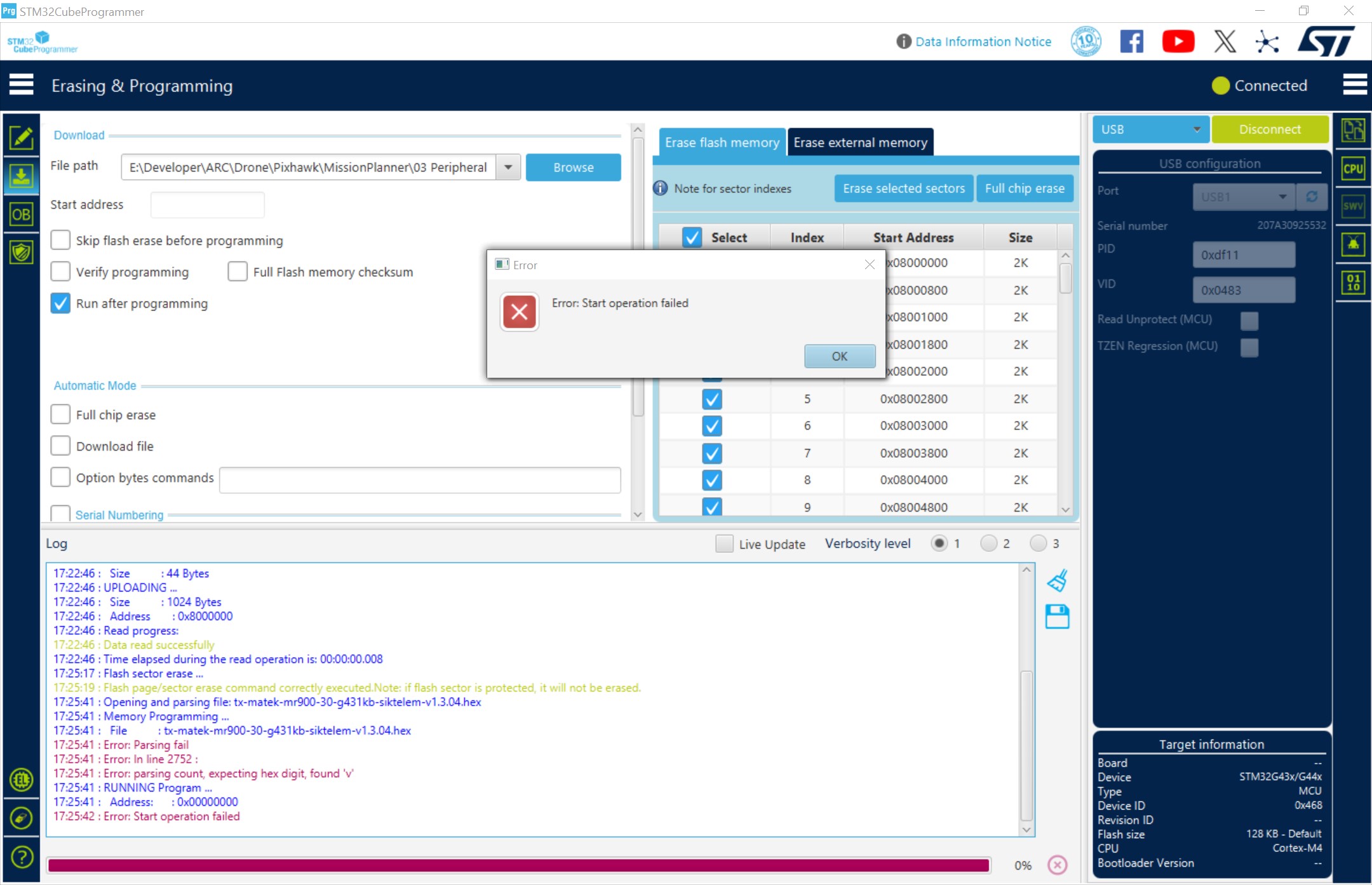
Task: Open the Memory & File editing sidebar icon
Action: click(22, 136)
